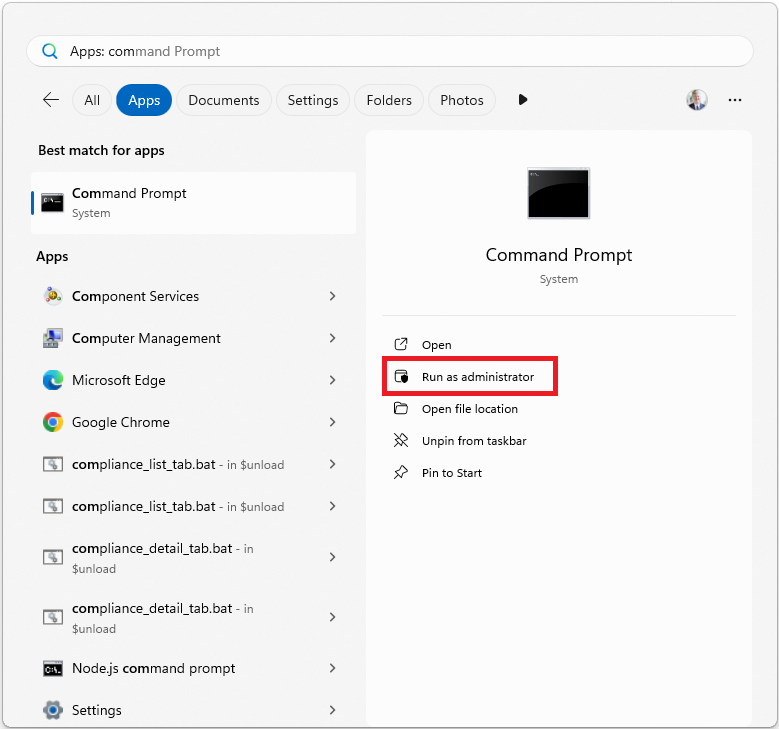Click the Computer Management icon
Screen dimensions: 779x729
(x=53, y=338)
